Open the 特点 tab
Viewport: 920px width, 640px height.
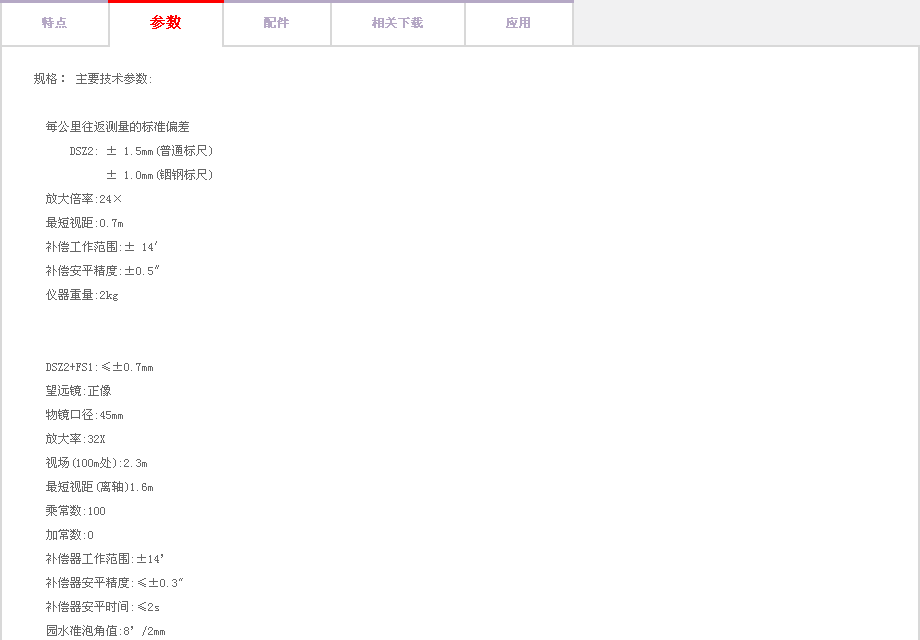(54, 23)
